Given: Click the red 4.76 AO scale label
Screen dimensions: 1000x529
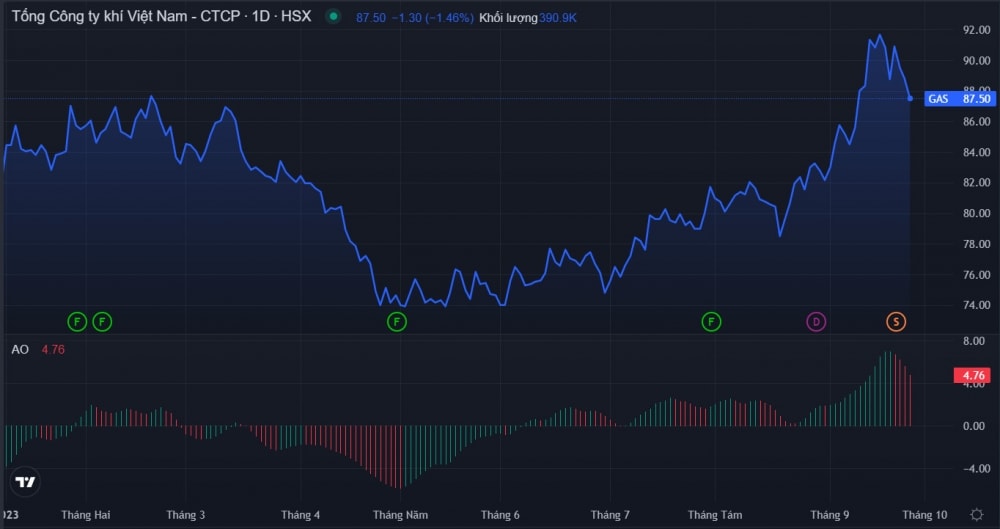Looking at the screenshot, I should [x=973, y=375].
